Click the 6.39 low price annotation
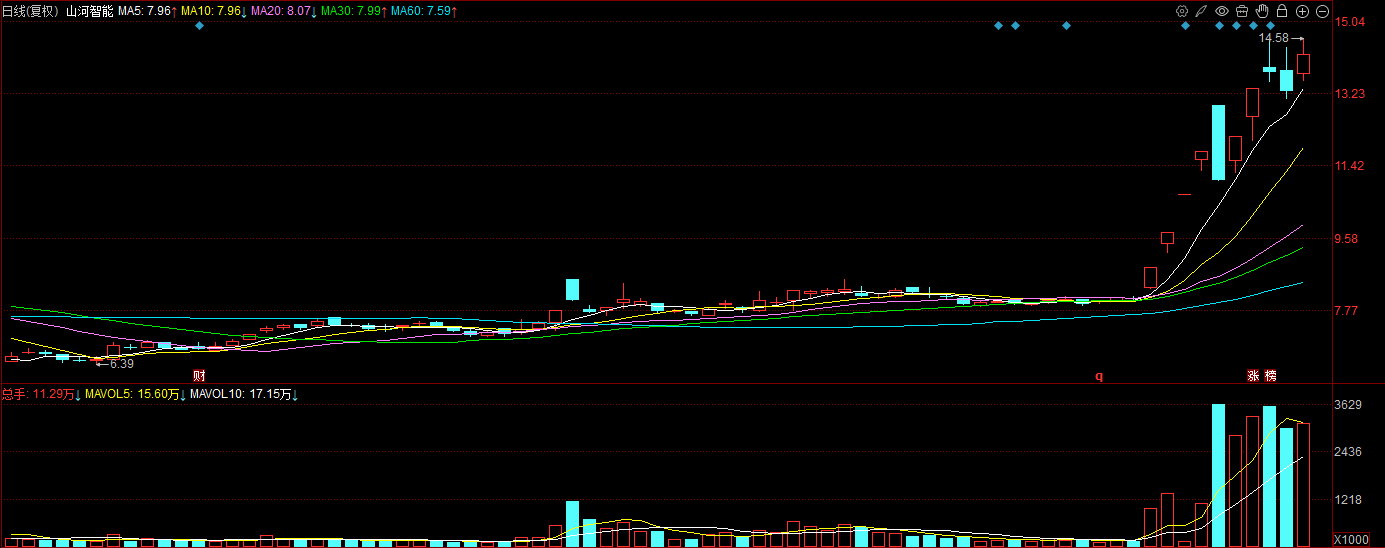Image resolution: width=1385 pixels, height=548 pixels. [121, 364]
